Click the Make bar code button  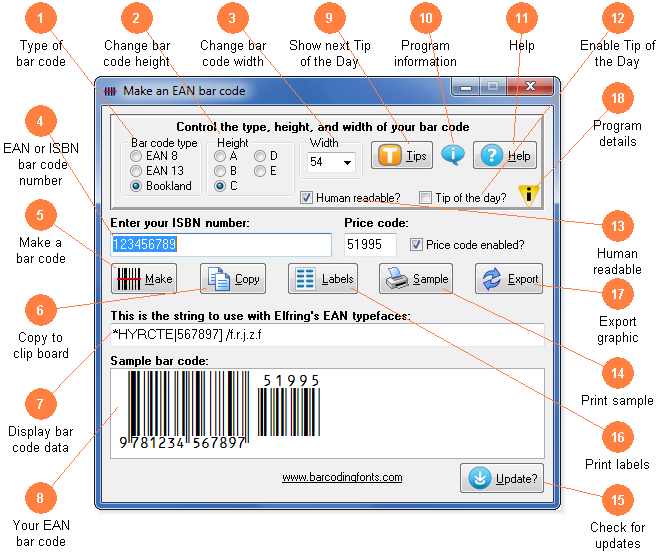pos(144,279)
